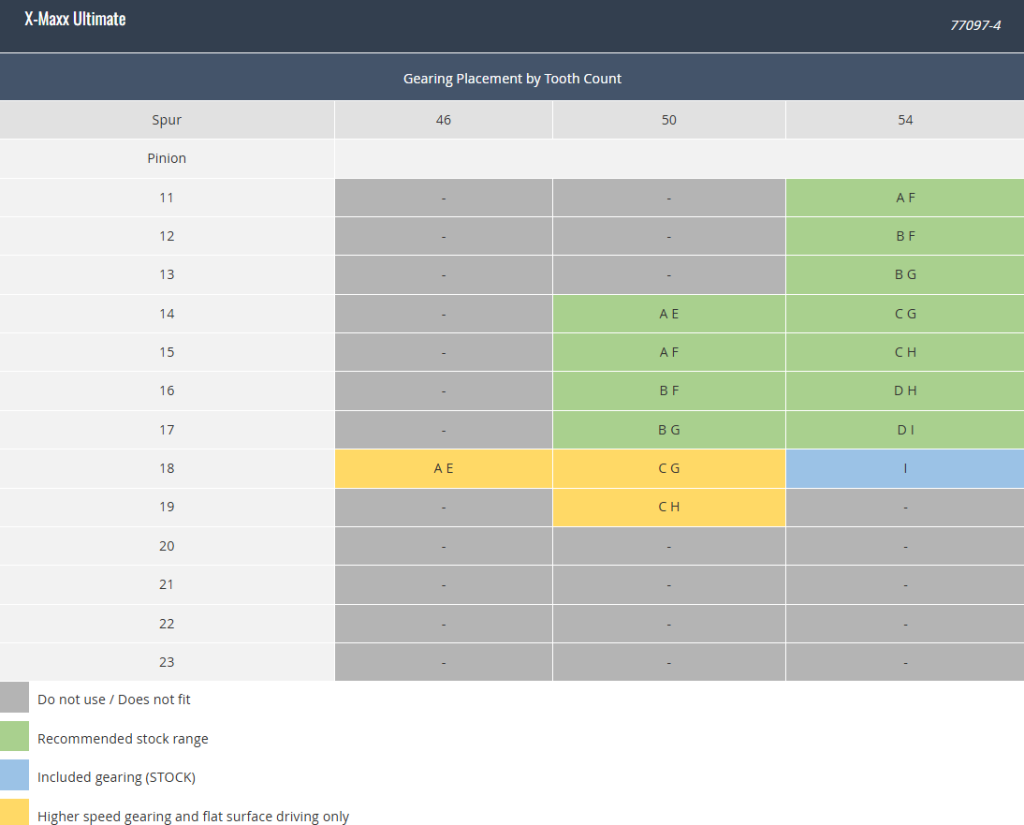Click the yellow 'C G' cell in pinion 18 row
This screenshot has height=825, width=1024.
pos(669,468)
